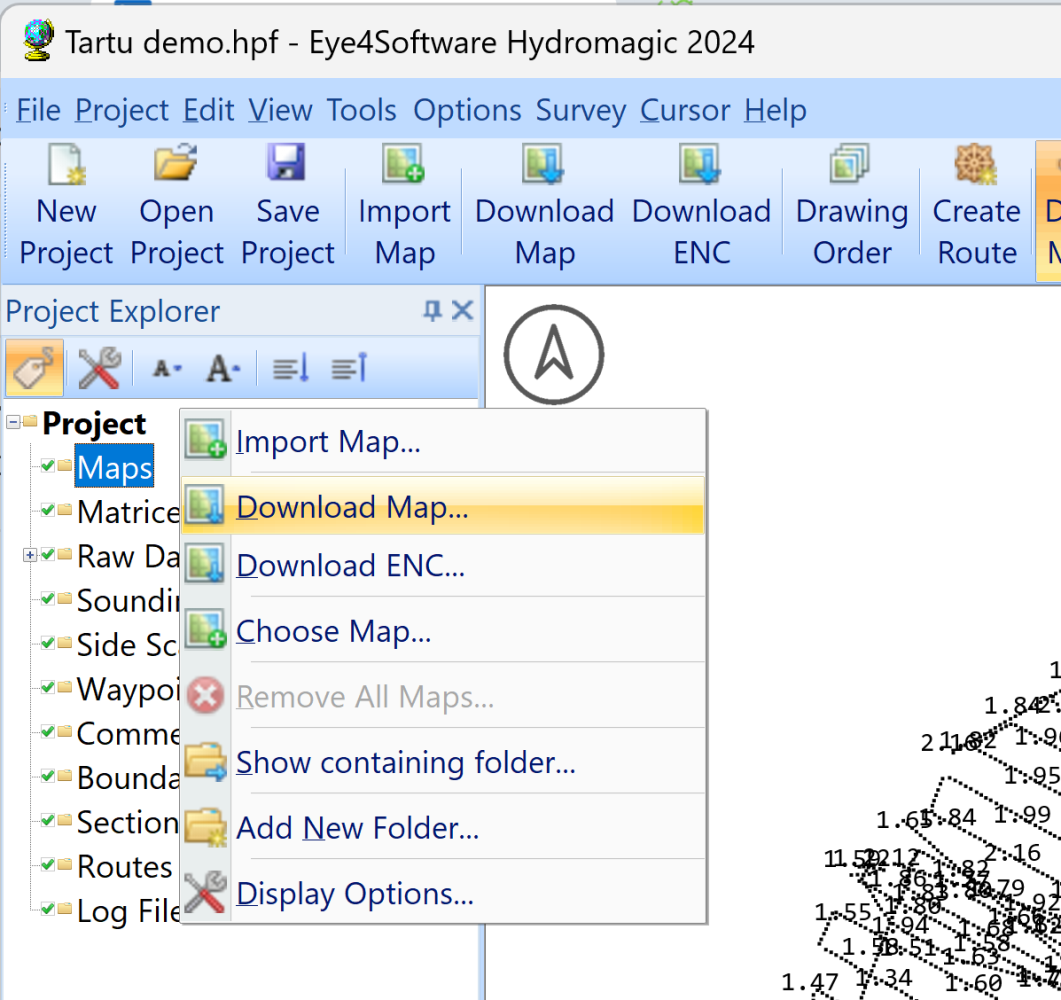The image size is (1061, 1000).
Task: Open the View menu
Action: (280, 110)
